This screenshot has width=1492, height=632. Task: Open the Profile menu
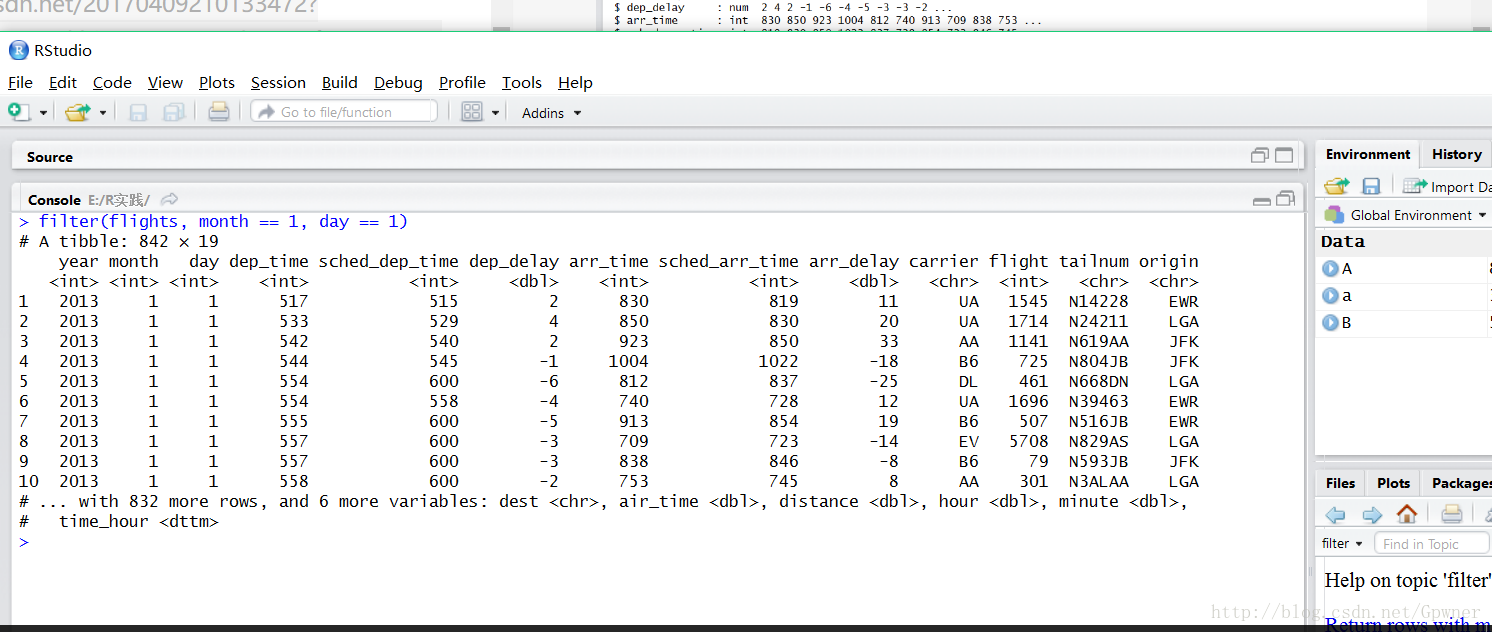(462, 82)
